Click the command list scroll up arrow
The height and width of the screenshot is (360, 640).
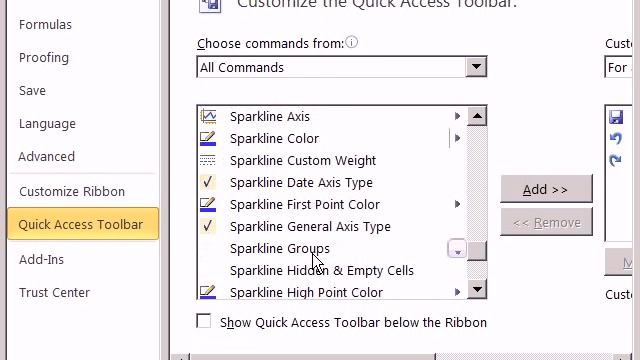(x=477, y=117)
